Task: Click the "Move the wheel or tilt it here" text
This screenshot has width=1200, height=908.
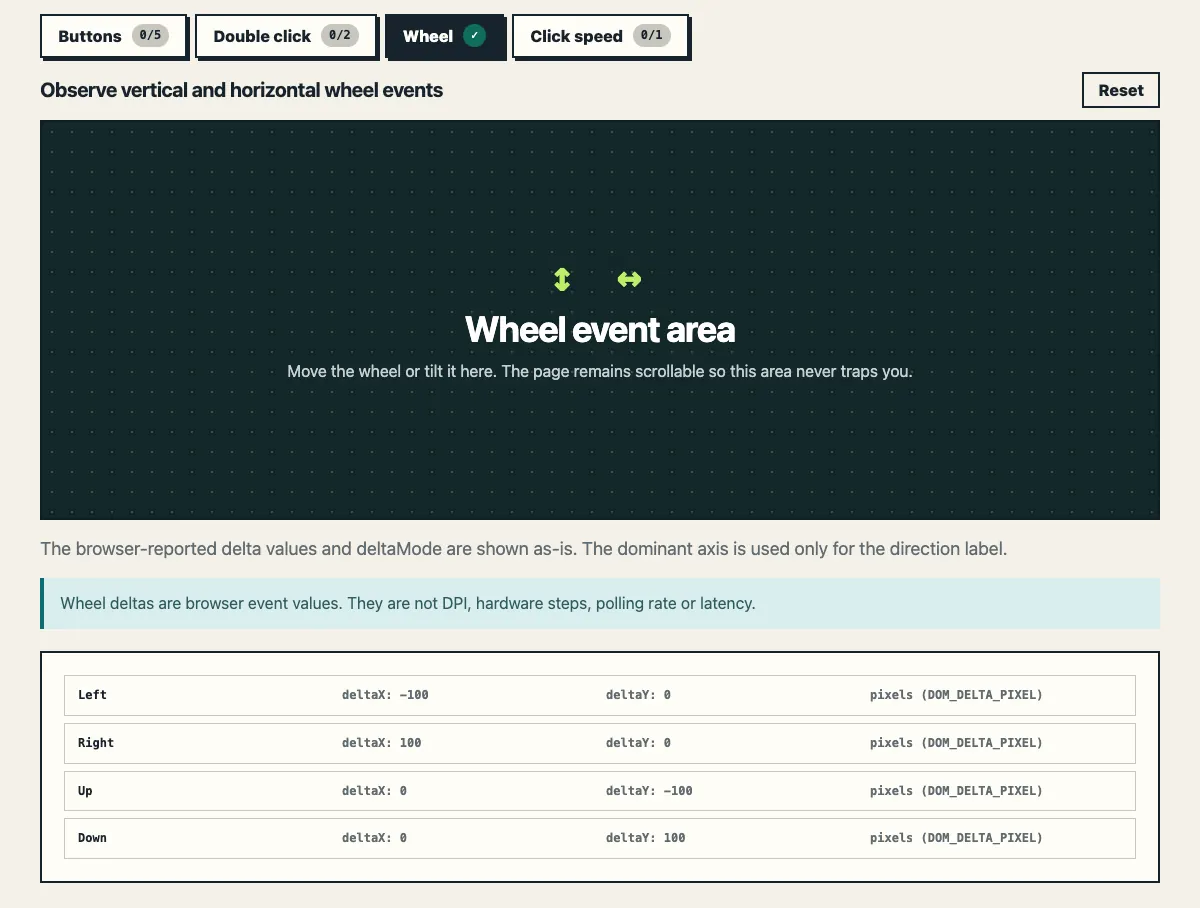Action: pyautogui.click(x=391, y=371)
